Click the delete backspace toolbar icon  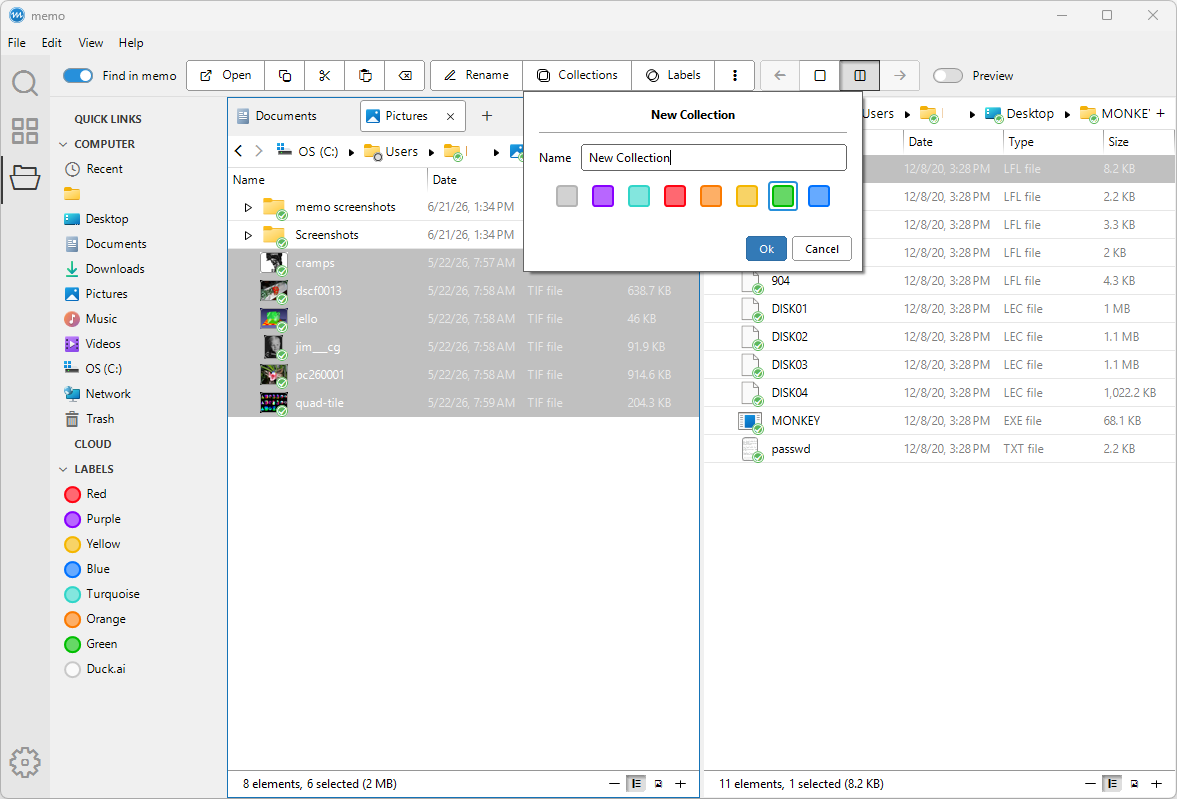(x=405, y=75)
